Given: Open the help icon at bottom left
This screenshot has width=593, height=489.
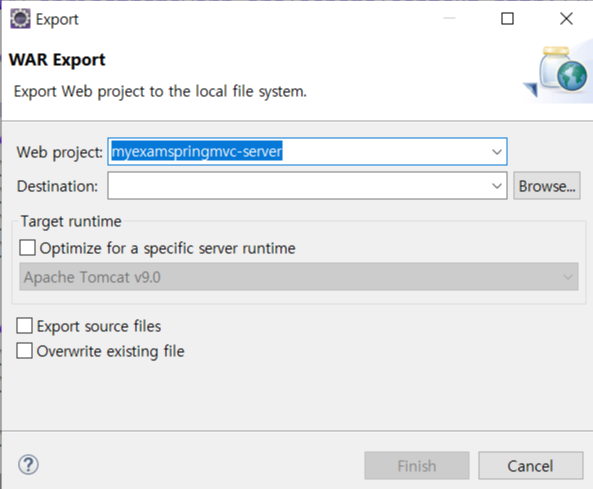Looking at the screenshot, I should 28,465.
